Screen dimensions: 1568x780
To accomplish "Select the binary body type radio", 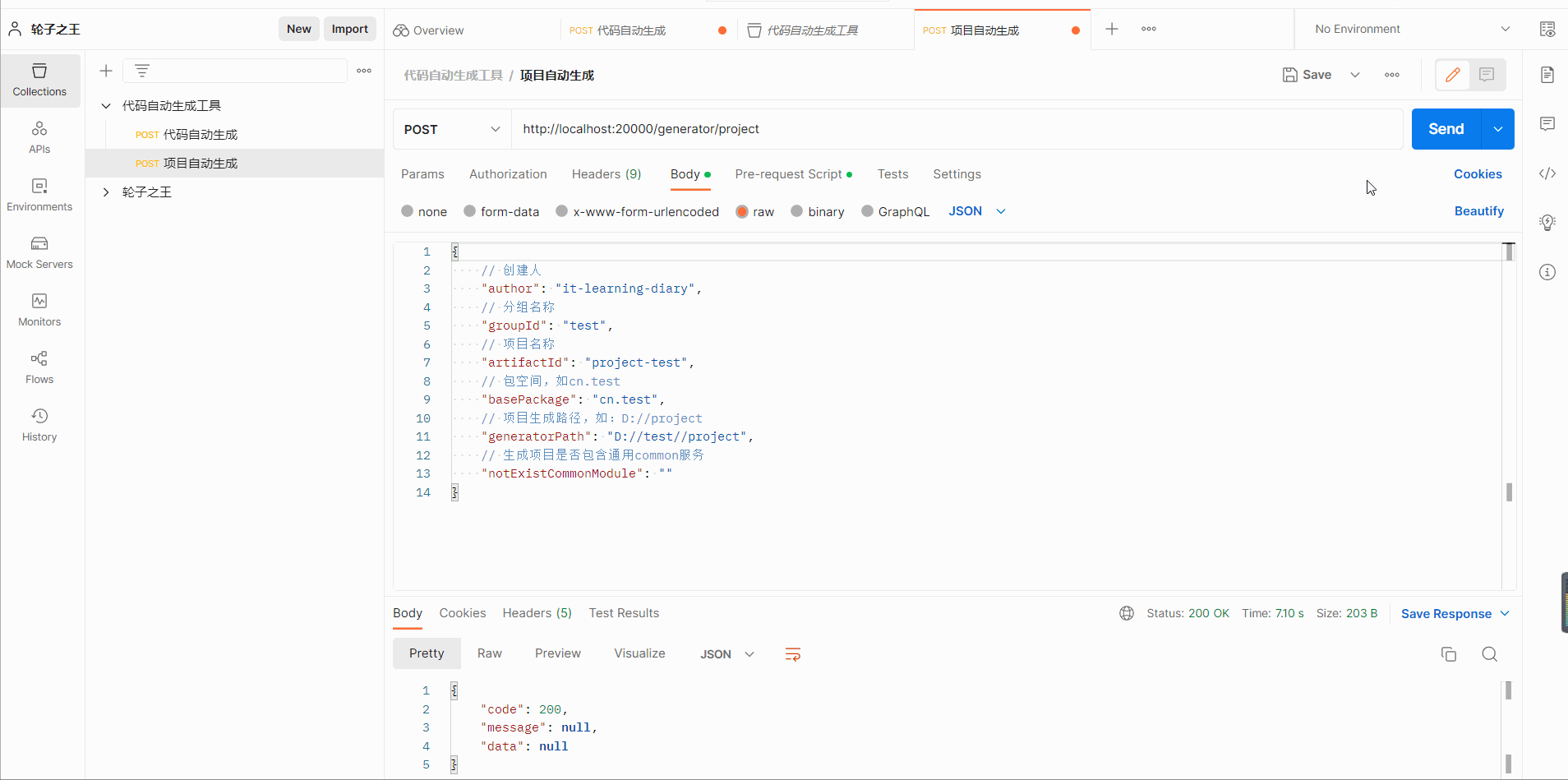I will (797, 211).
